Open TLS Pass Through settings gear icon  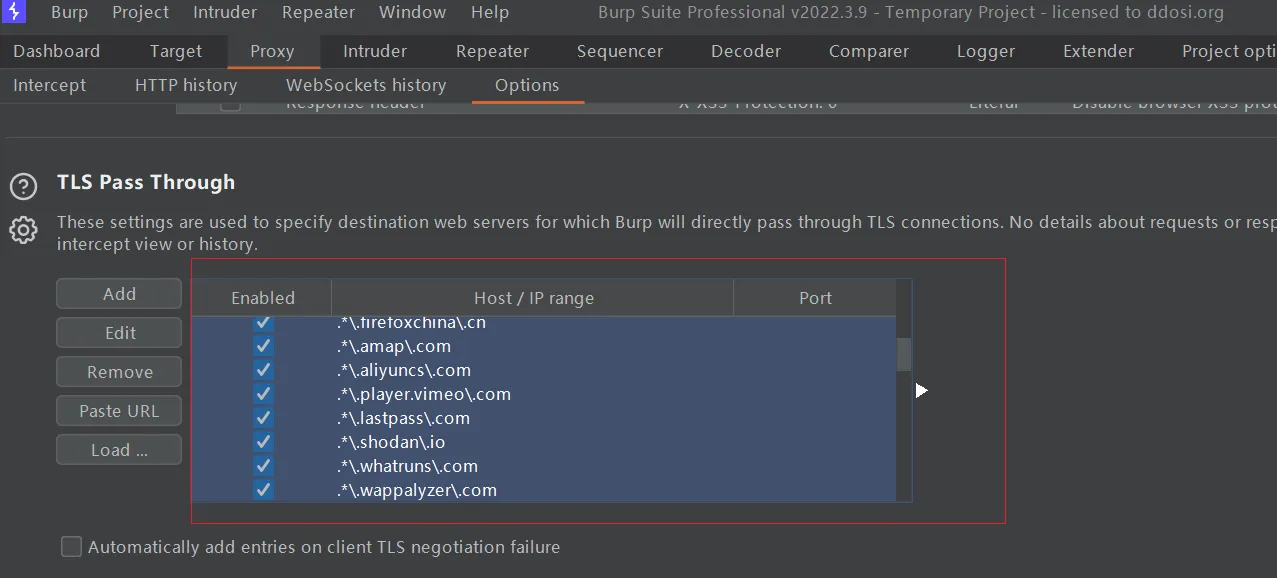pos(23,230)
